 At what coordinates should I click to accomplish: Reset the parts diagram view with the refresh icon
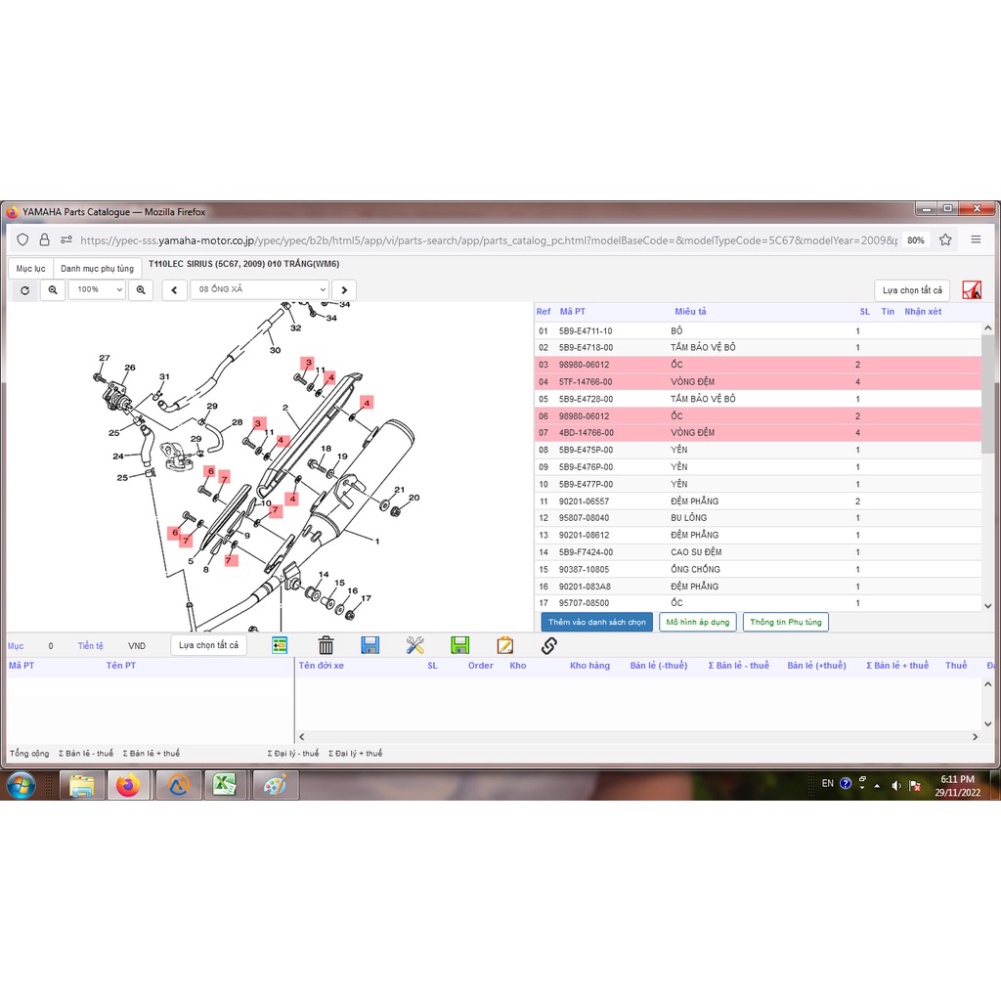coord(25,290)
